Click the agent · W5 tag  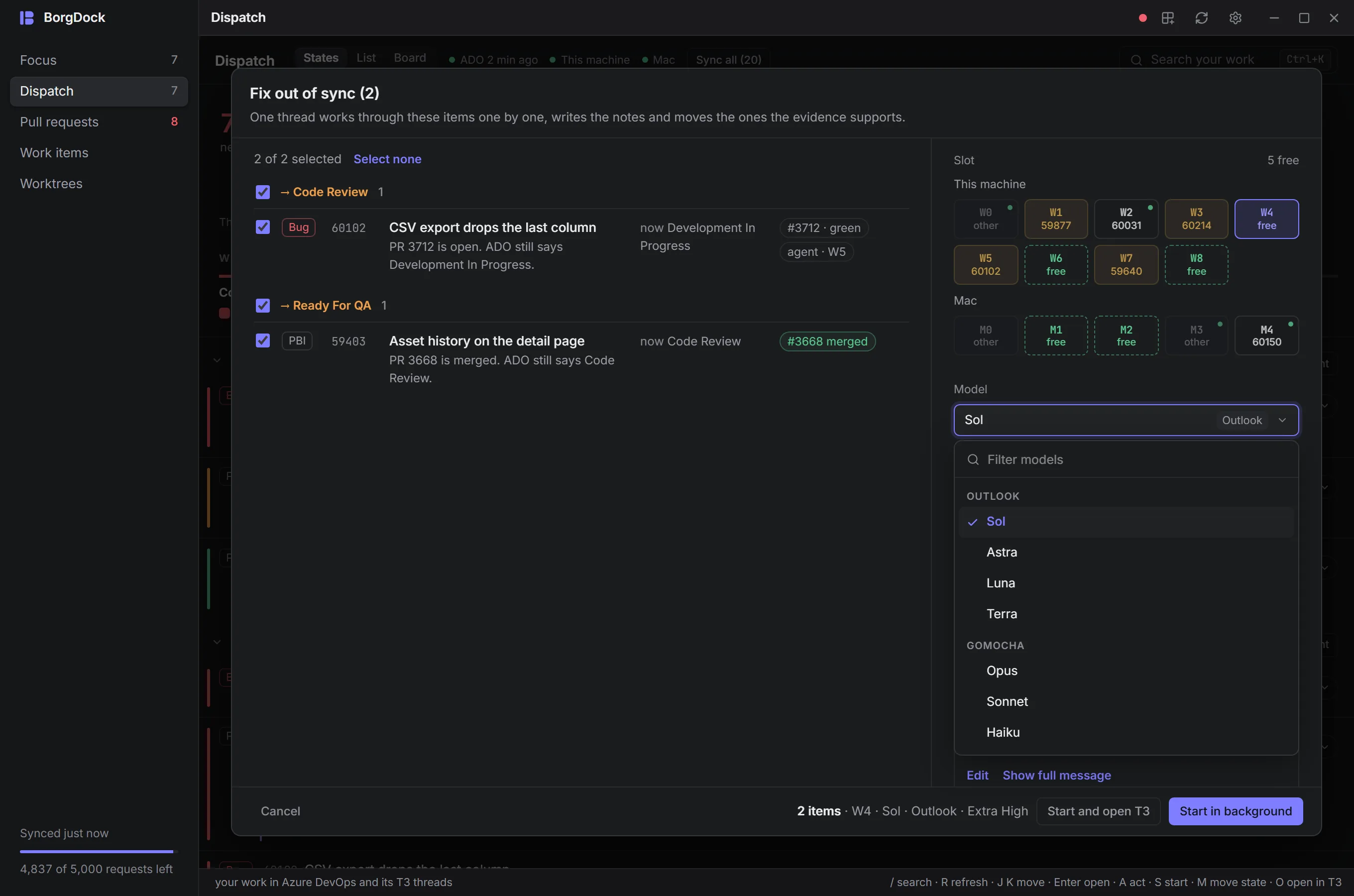click(x=816, y=252)
